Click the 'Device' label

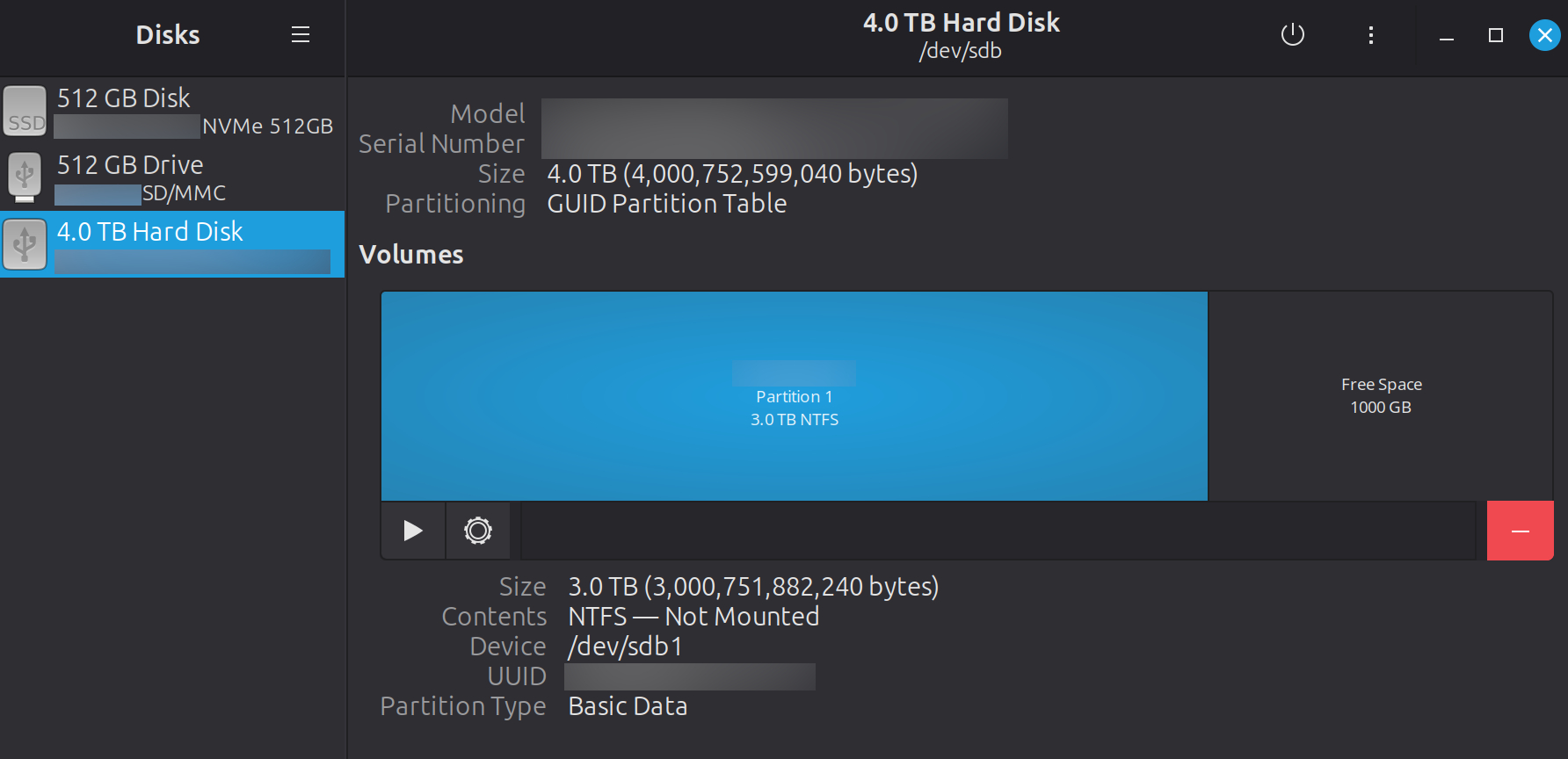[x=508, y=647]
